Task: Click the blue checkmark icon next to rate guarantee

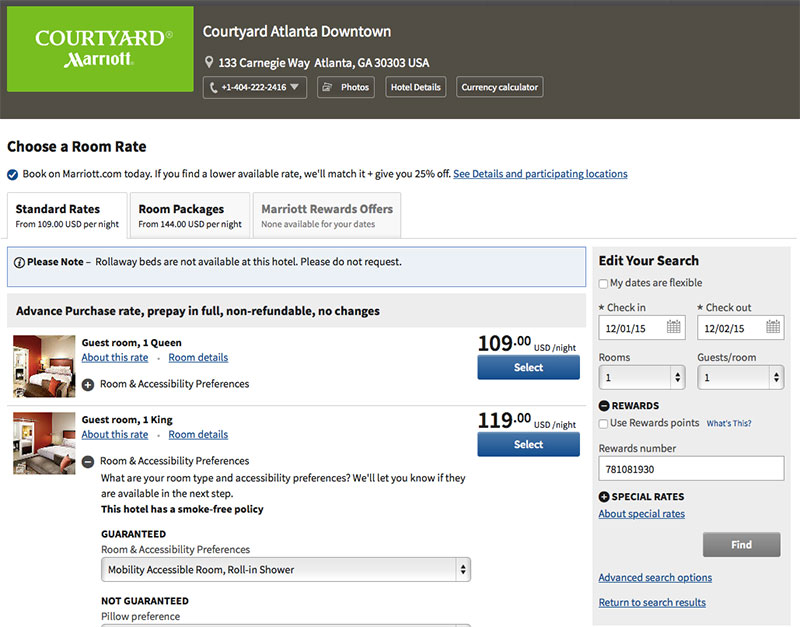Action: point(13,175)
